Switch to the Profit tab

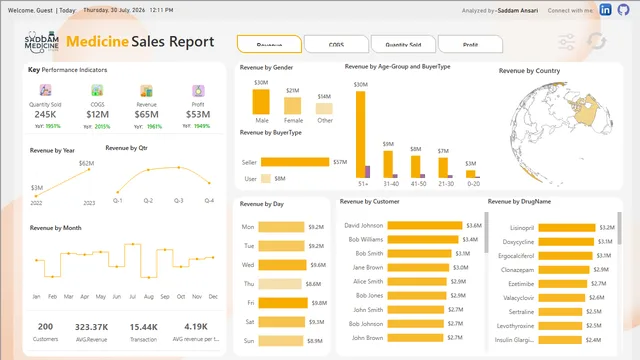(x=470, y=44)
